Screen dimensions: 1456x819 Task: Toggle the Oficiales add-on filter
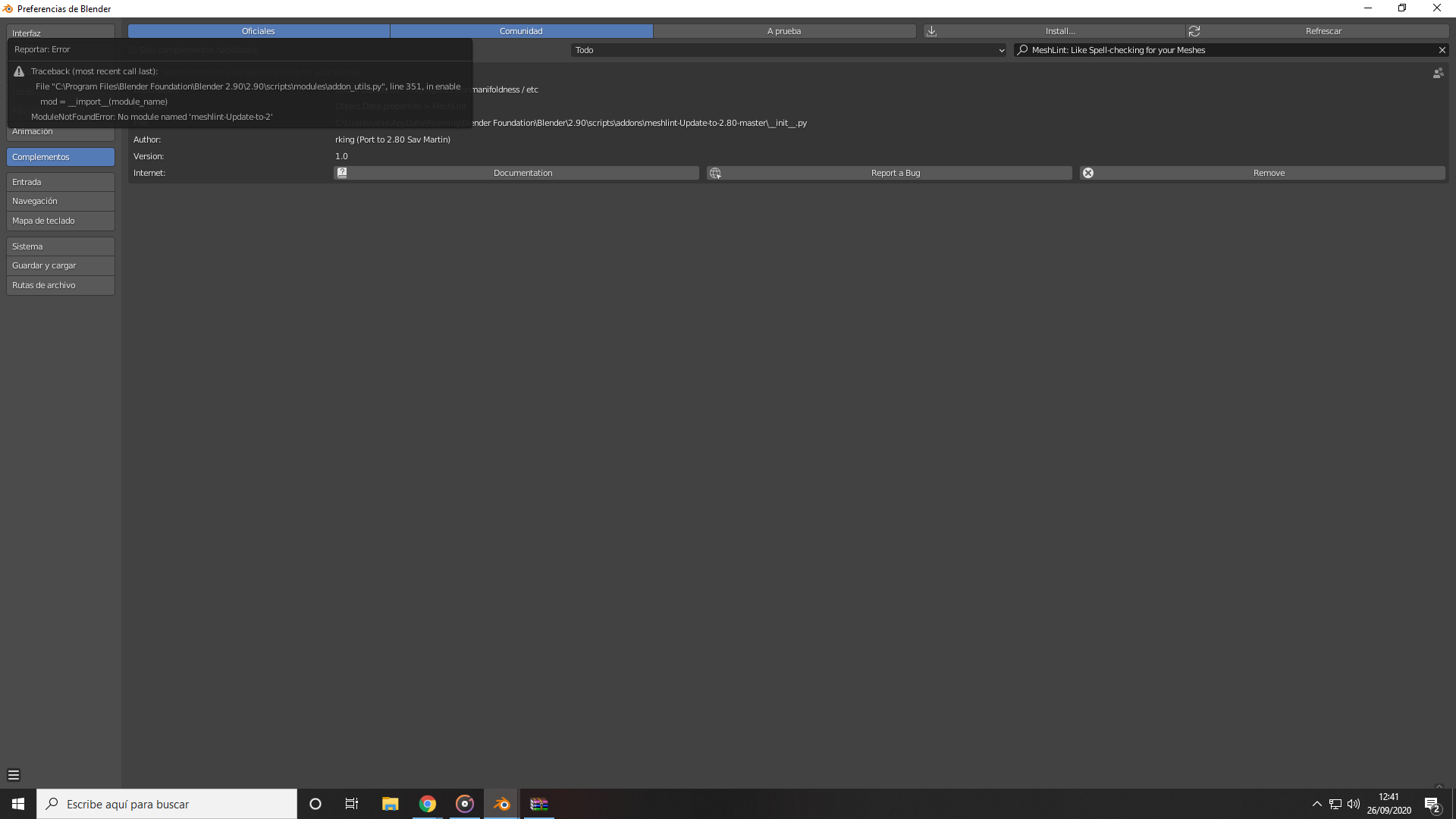coord(259,31)
